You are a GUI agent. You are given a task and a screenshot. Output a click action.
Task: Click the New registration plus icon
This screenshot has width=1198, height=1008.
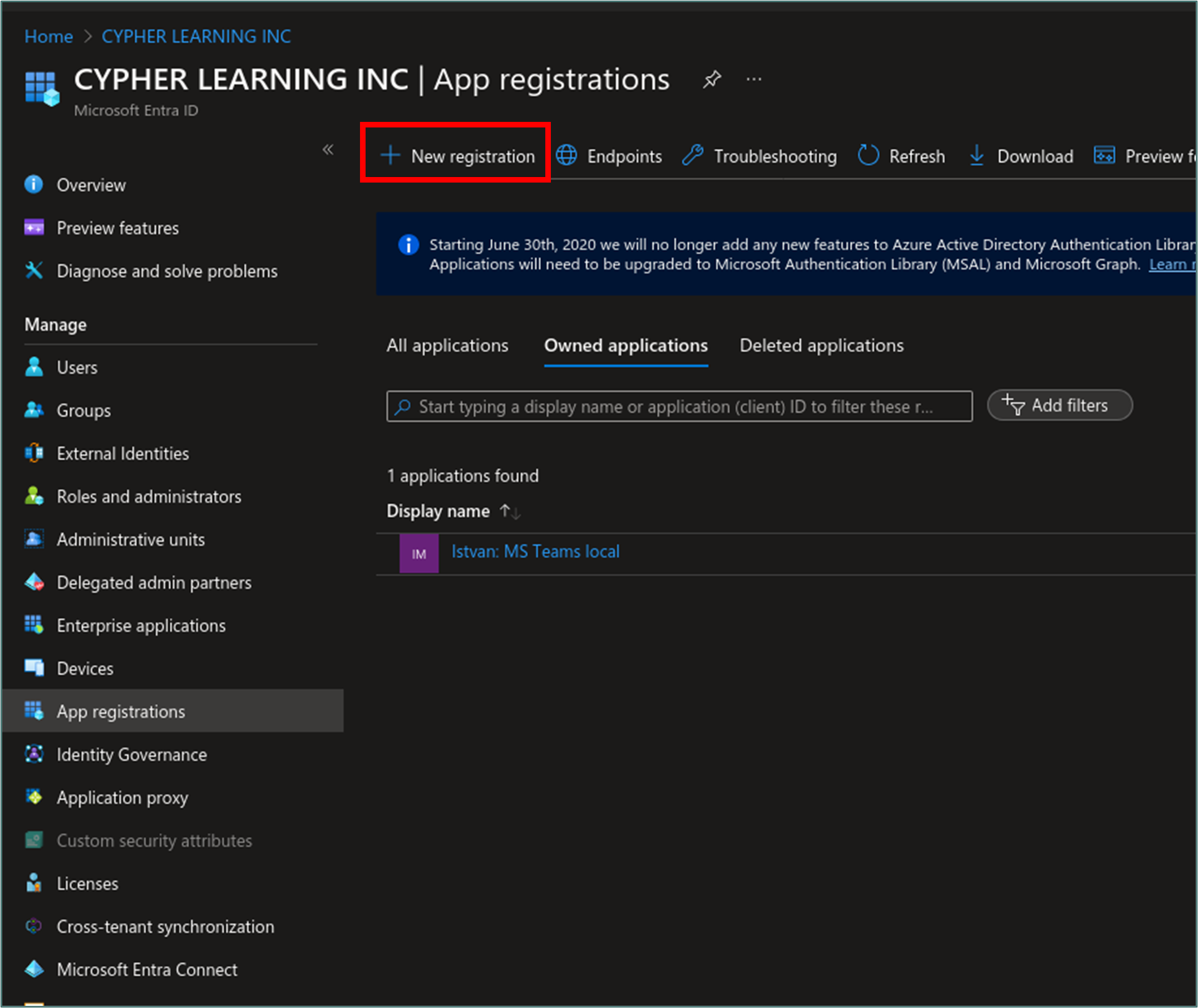pos(390,155)
